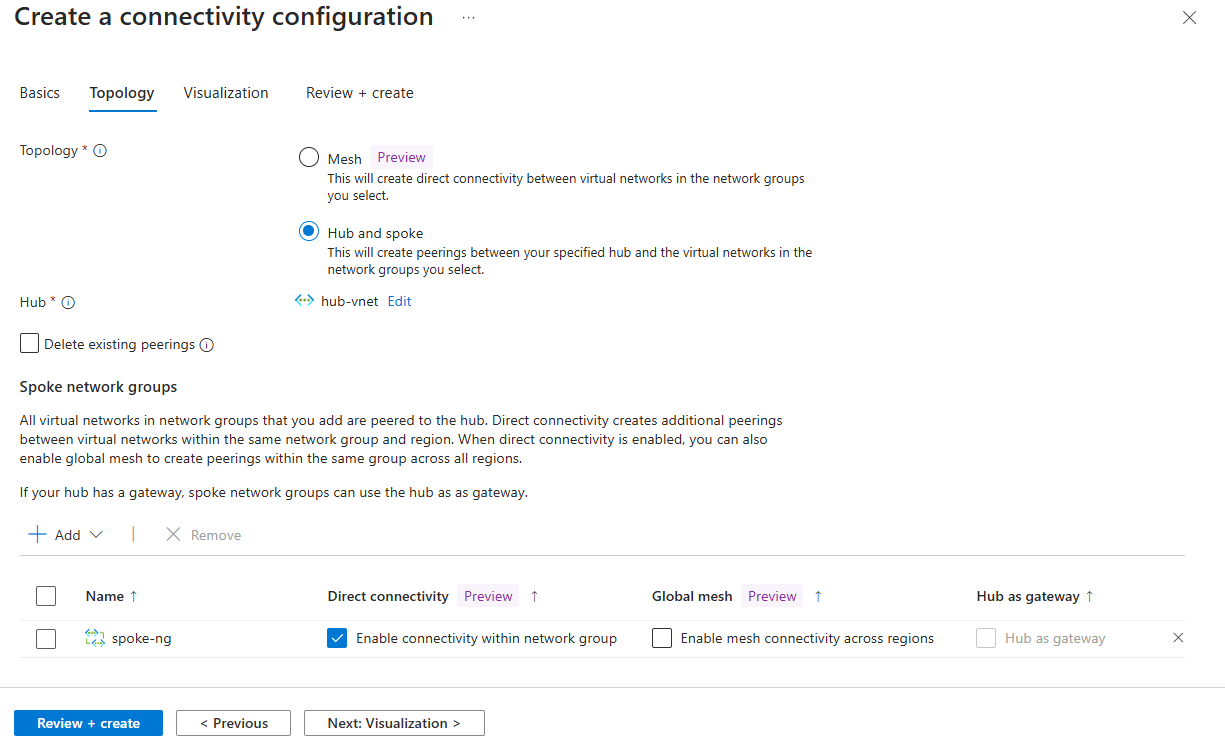The width and height of the screenshot is (1225, 751).
Task: Switch to the Visualization tab
Action: point(226,92)
